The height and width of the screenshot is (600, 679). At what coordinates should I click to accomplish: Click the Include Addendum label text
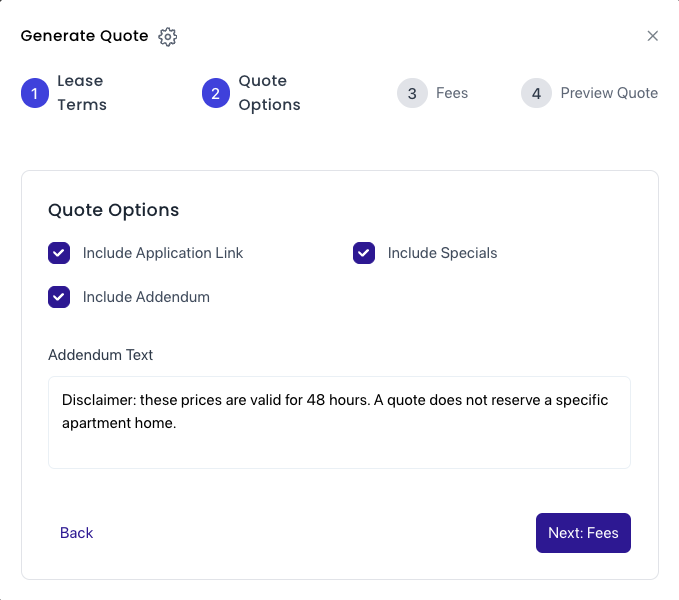[146, 297]
